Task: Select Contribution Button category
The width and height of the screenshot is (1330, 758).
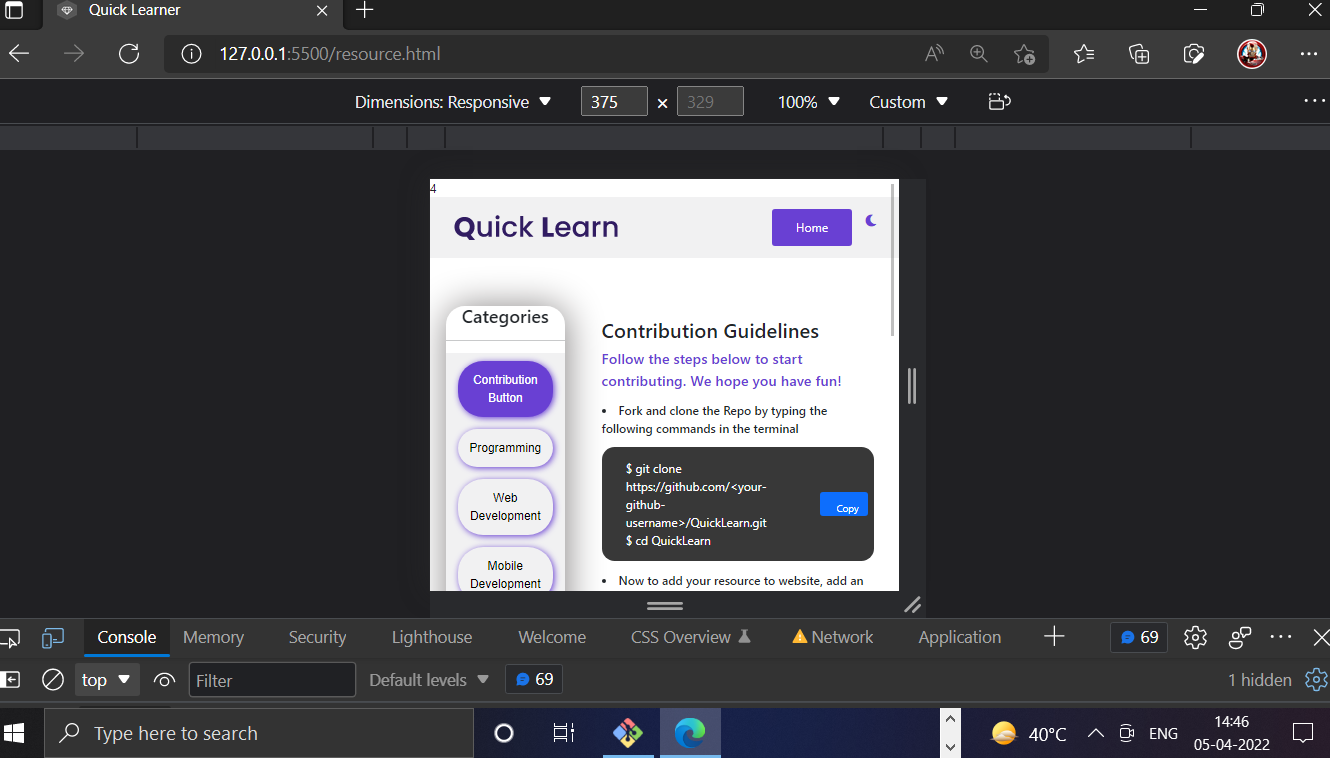Action: (x=505, y=389)
